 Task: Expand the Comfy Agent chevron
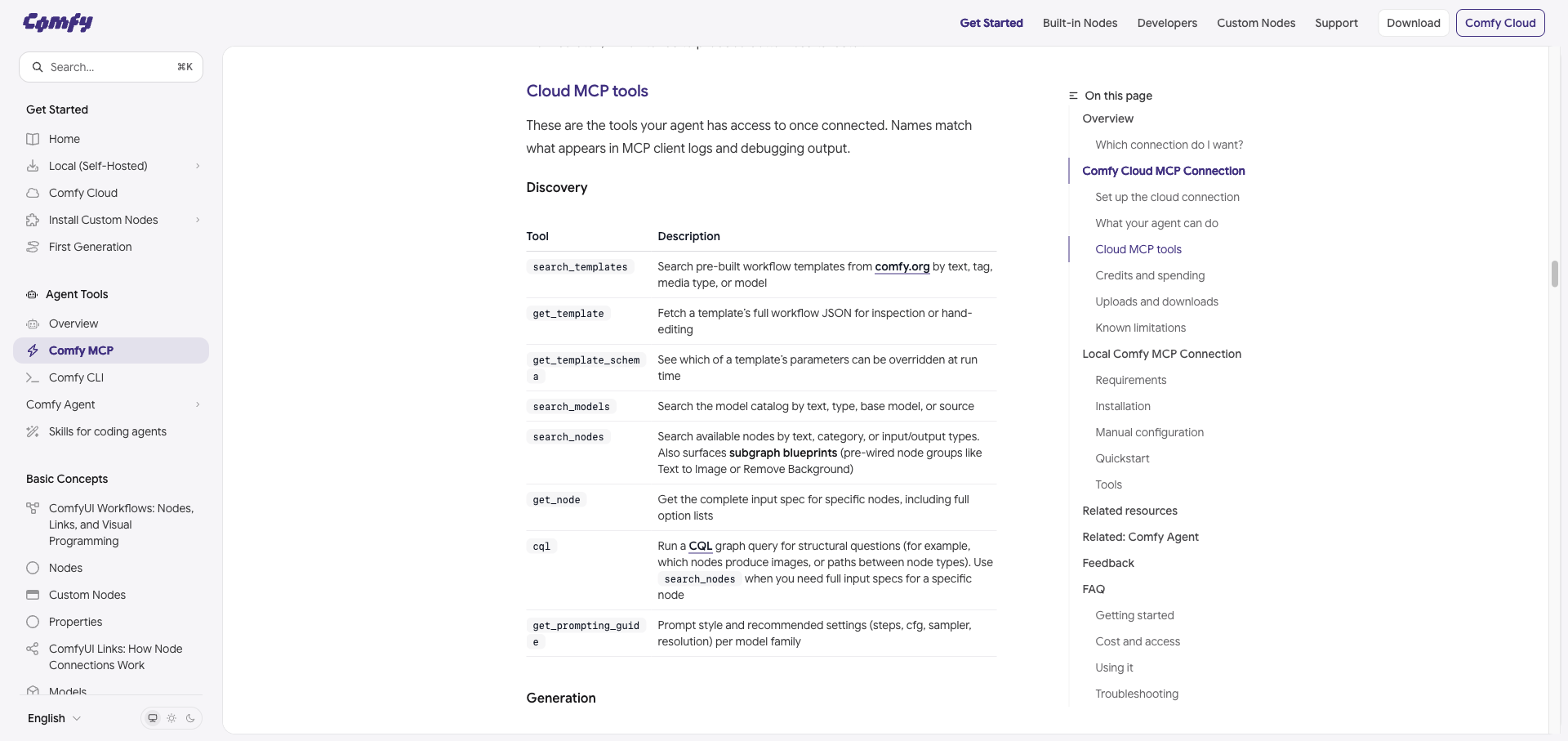pos(198,404)
